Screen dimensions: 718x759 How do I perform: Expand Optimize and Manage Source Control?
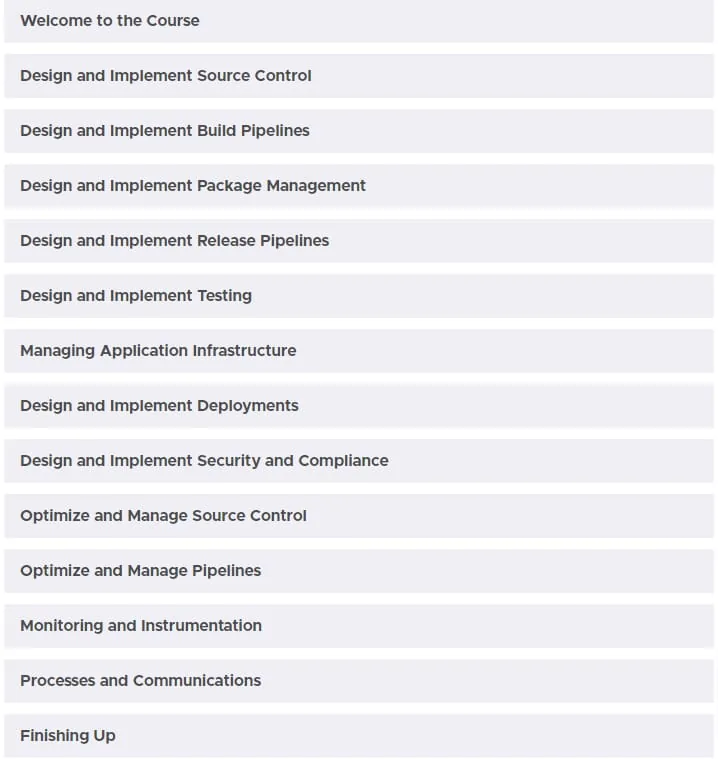[359, 516]
